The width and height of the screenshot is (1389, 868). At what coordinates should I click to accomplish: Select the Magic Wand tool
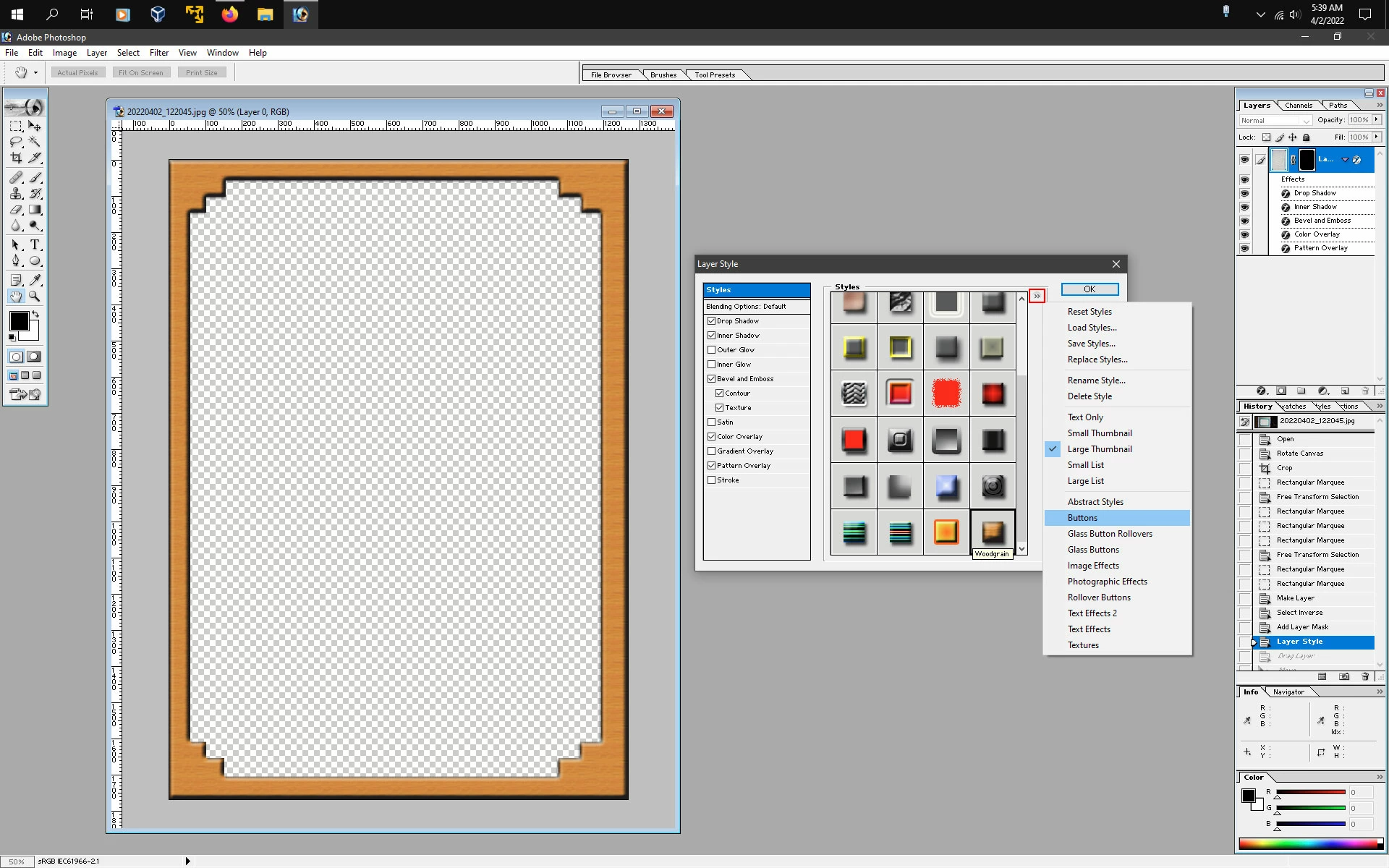35,142
